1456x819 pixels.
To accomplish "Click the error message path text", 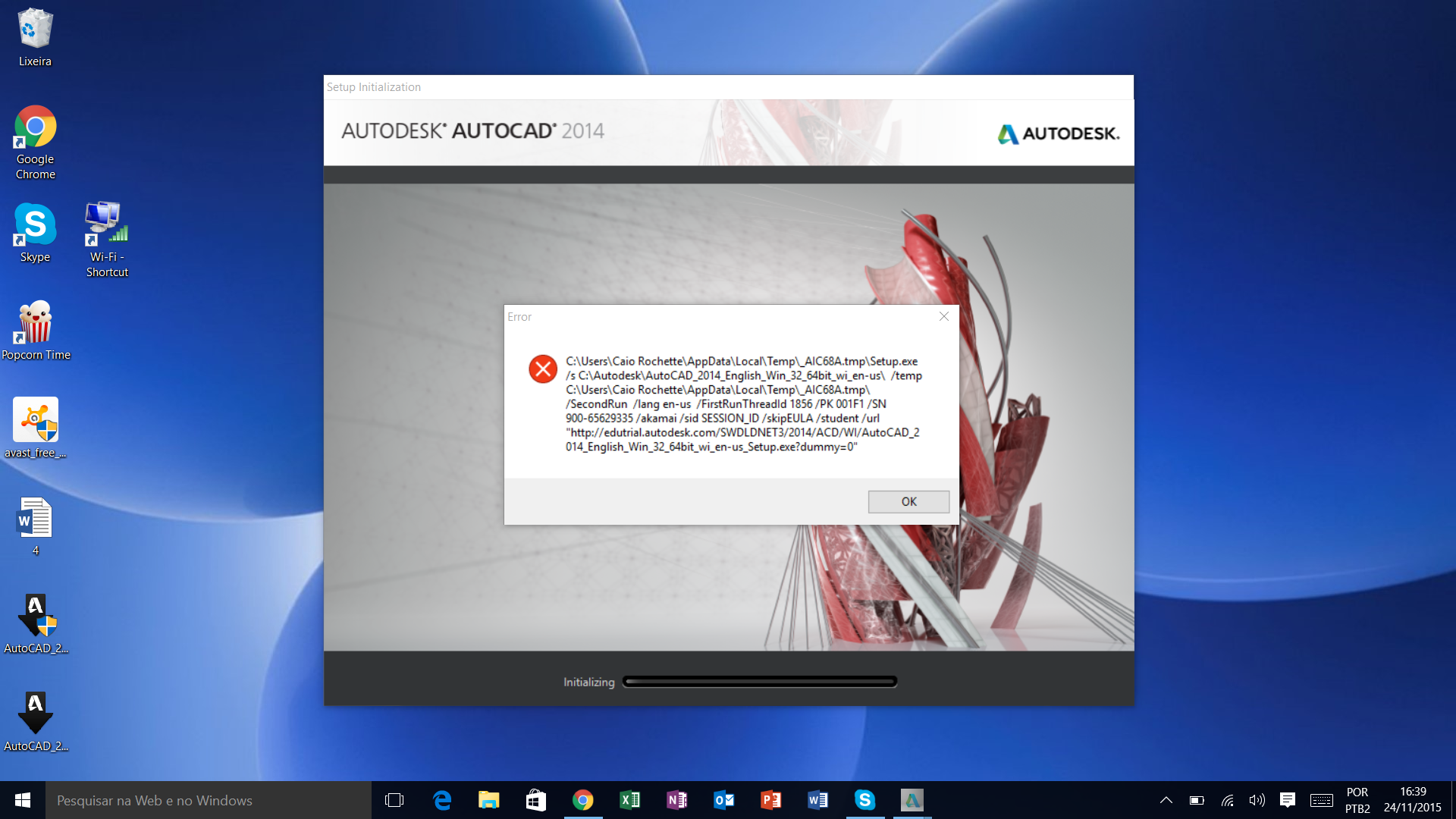I will coord(744,404).
